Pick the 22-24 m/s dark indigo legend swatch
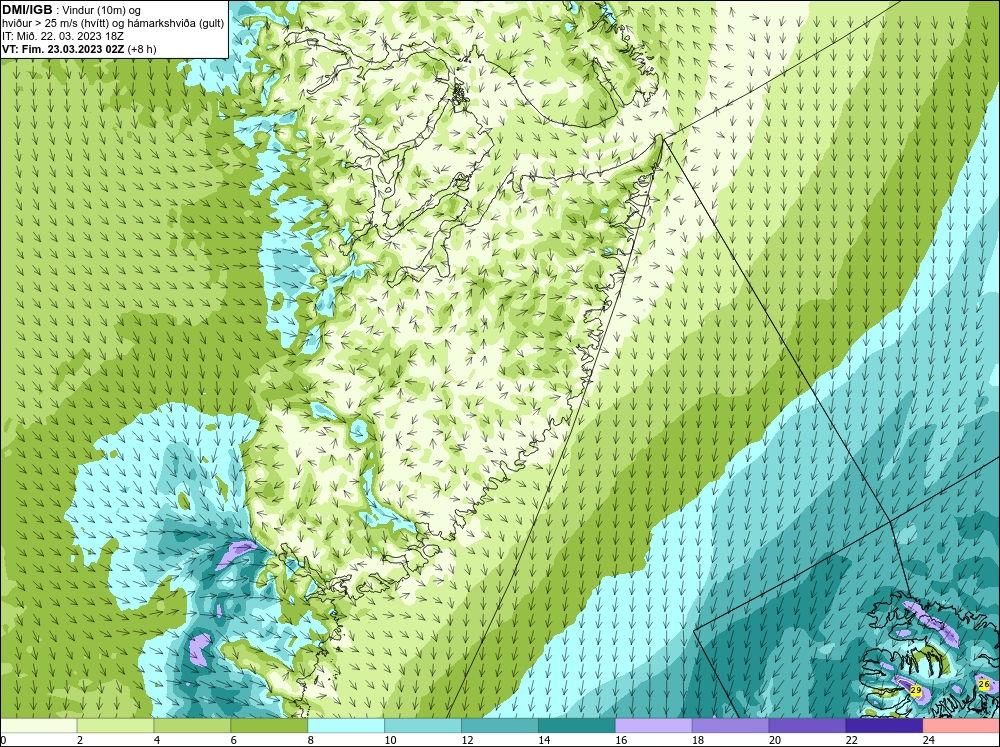Image resolution: width=1000 pixels, height=747 pixels. point(884,726)
